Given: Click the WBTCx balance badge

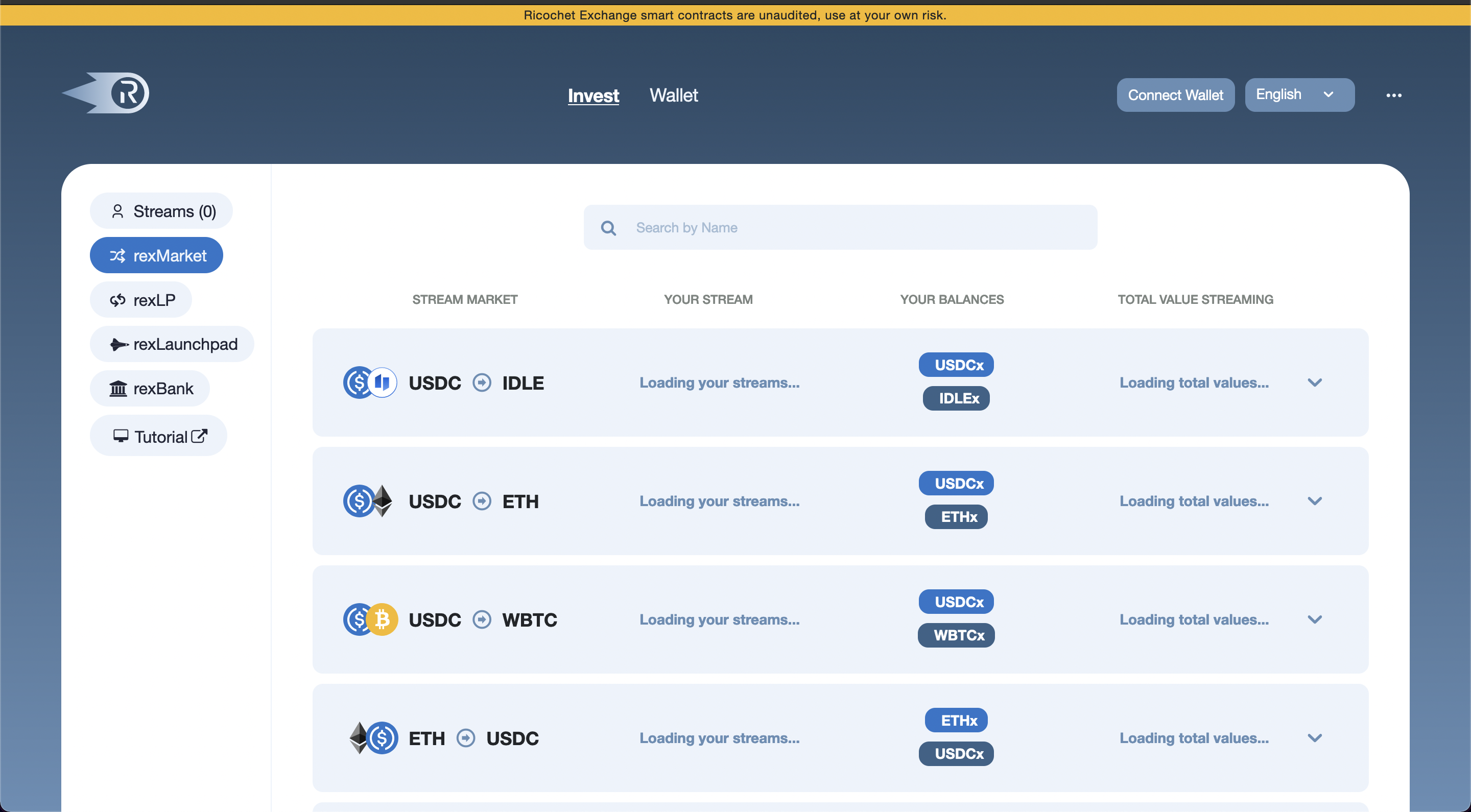Looking at the screenshot, I should (956, 635).
